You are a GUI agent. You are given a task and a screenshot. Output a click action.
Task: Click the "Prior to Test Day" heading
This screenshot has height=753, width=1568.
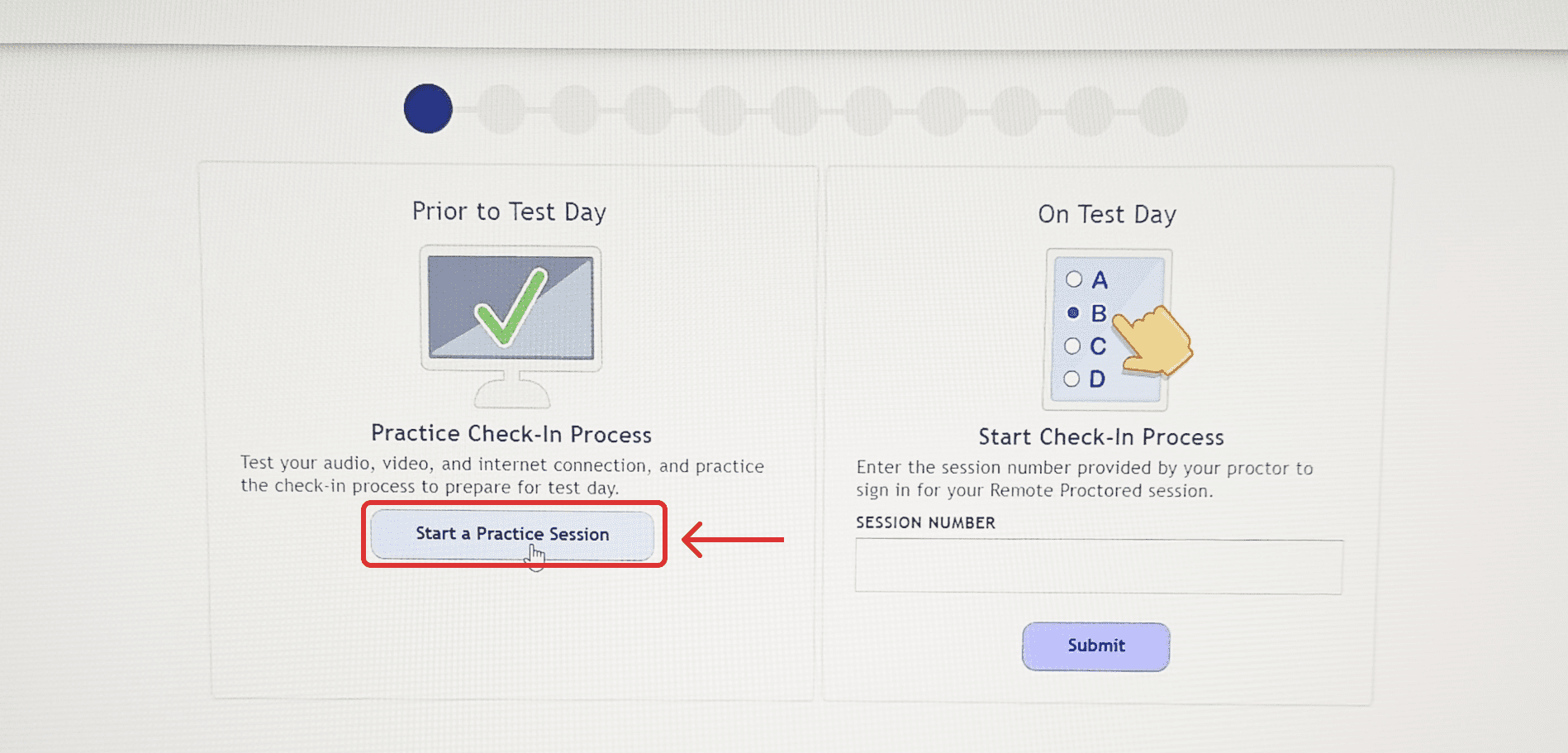(509, 212)
